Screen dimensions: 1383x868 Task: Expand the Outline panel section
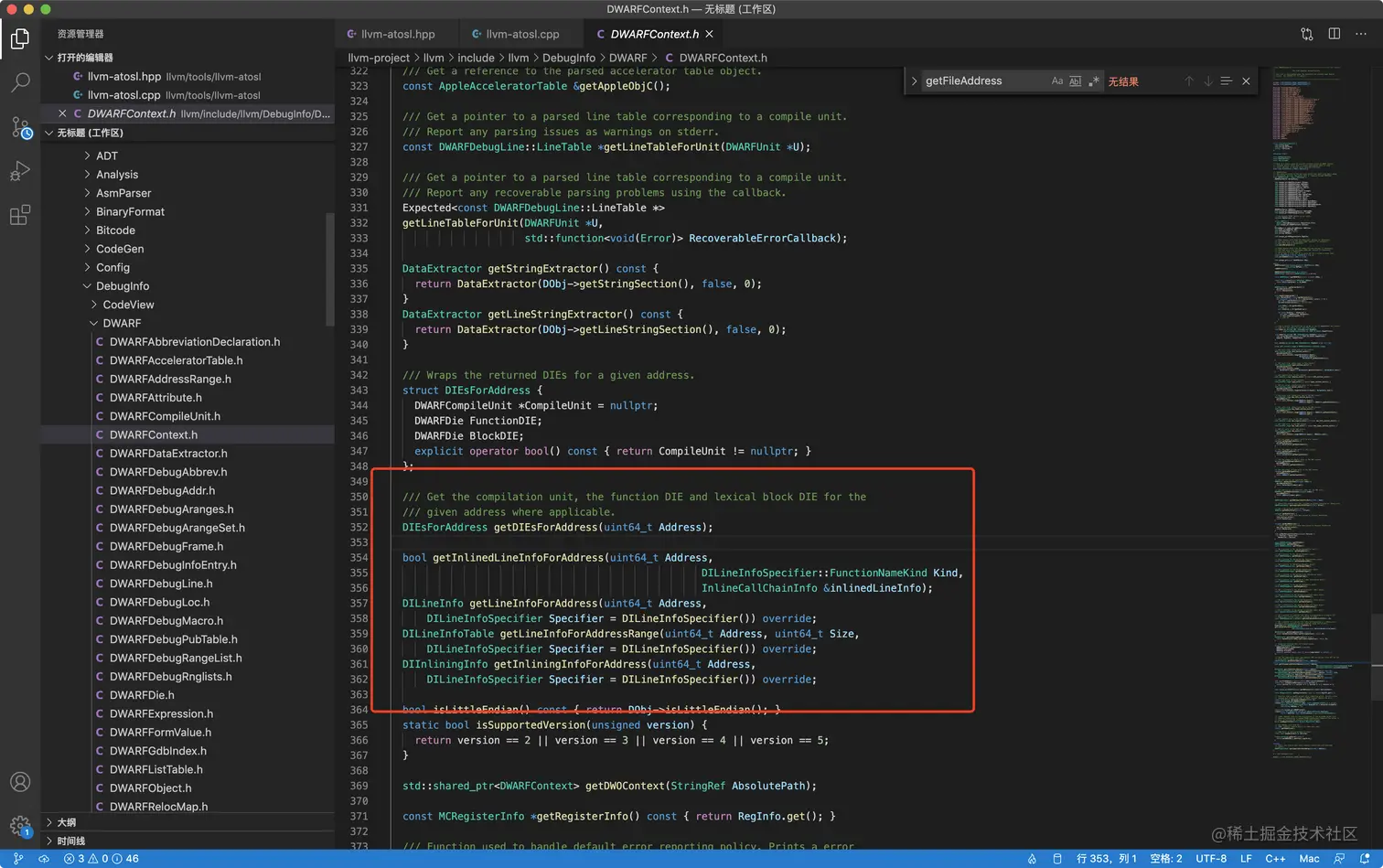click(188, 822)
